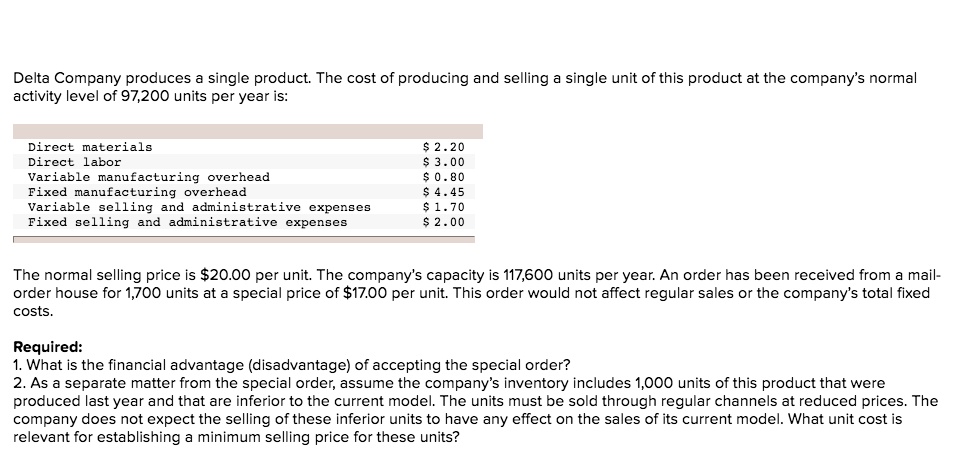Image resolution: width=963 pixels, height=467 pixels.
Task: Click the 'Required:' bold heading
Action: (x=48, y=347)
